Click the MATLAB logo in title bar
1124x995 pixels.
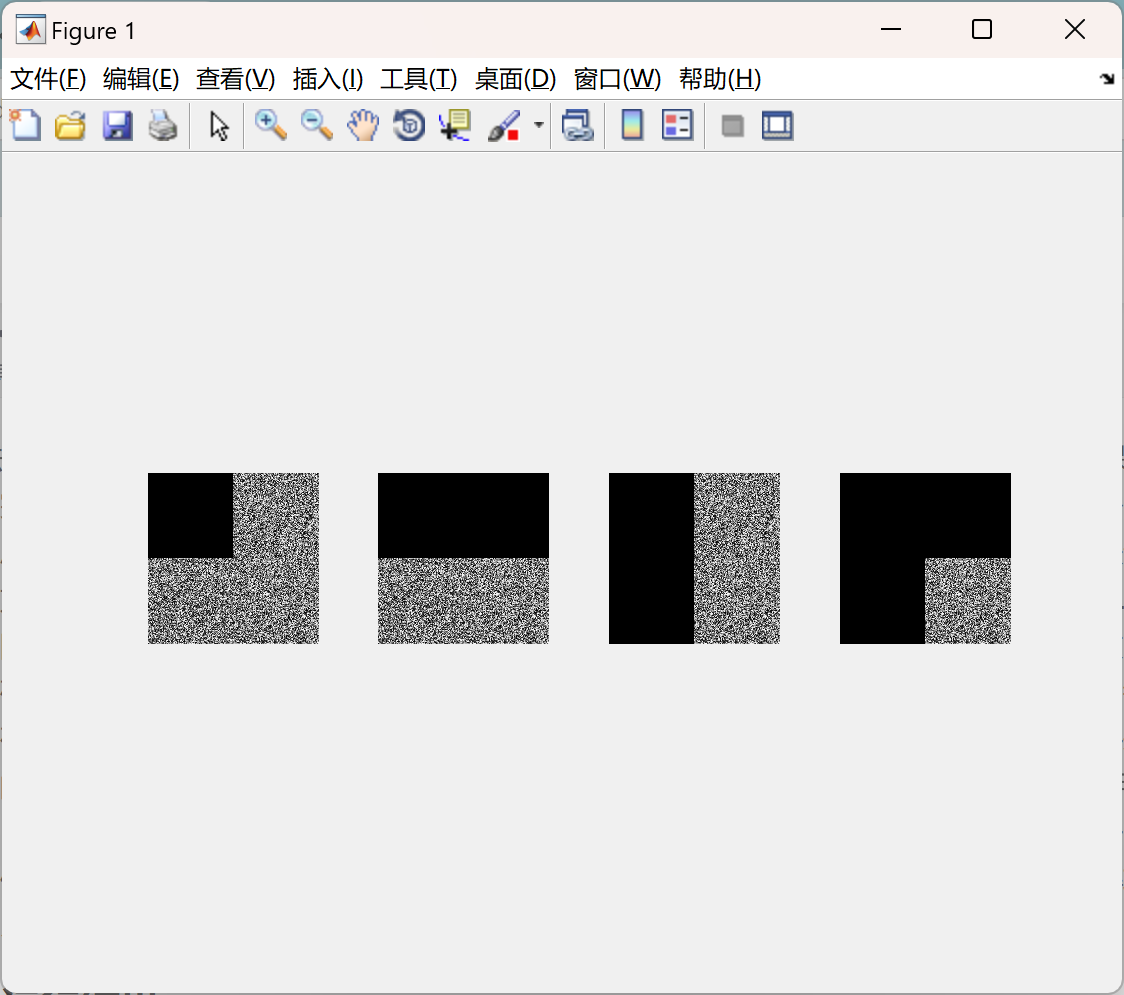click(x=30, y=30)
